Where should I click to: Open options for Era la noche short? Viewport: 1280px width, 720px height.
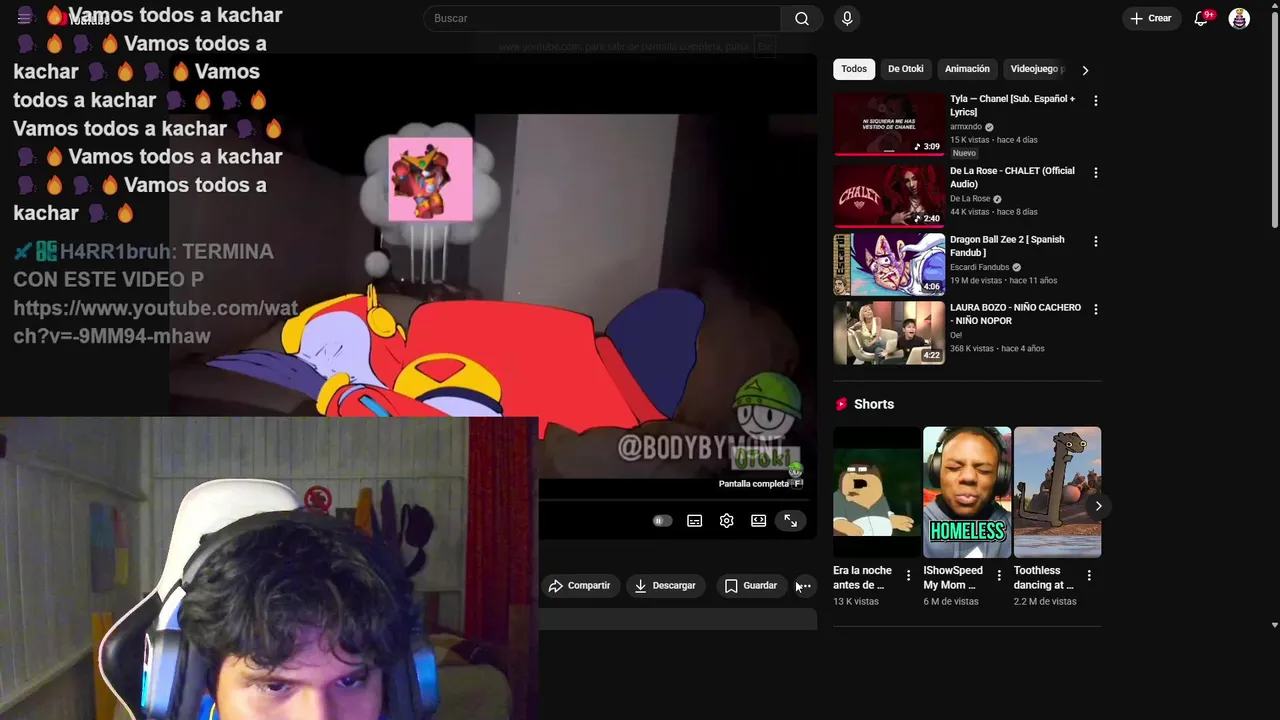pos(908,575)
